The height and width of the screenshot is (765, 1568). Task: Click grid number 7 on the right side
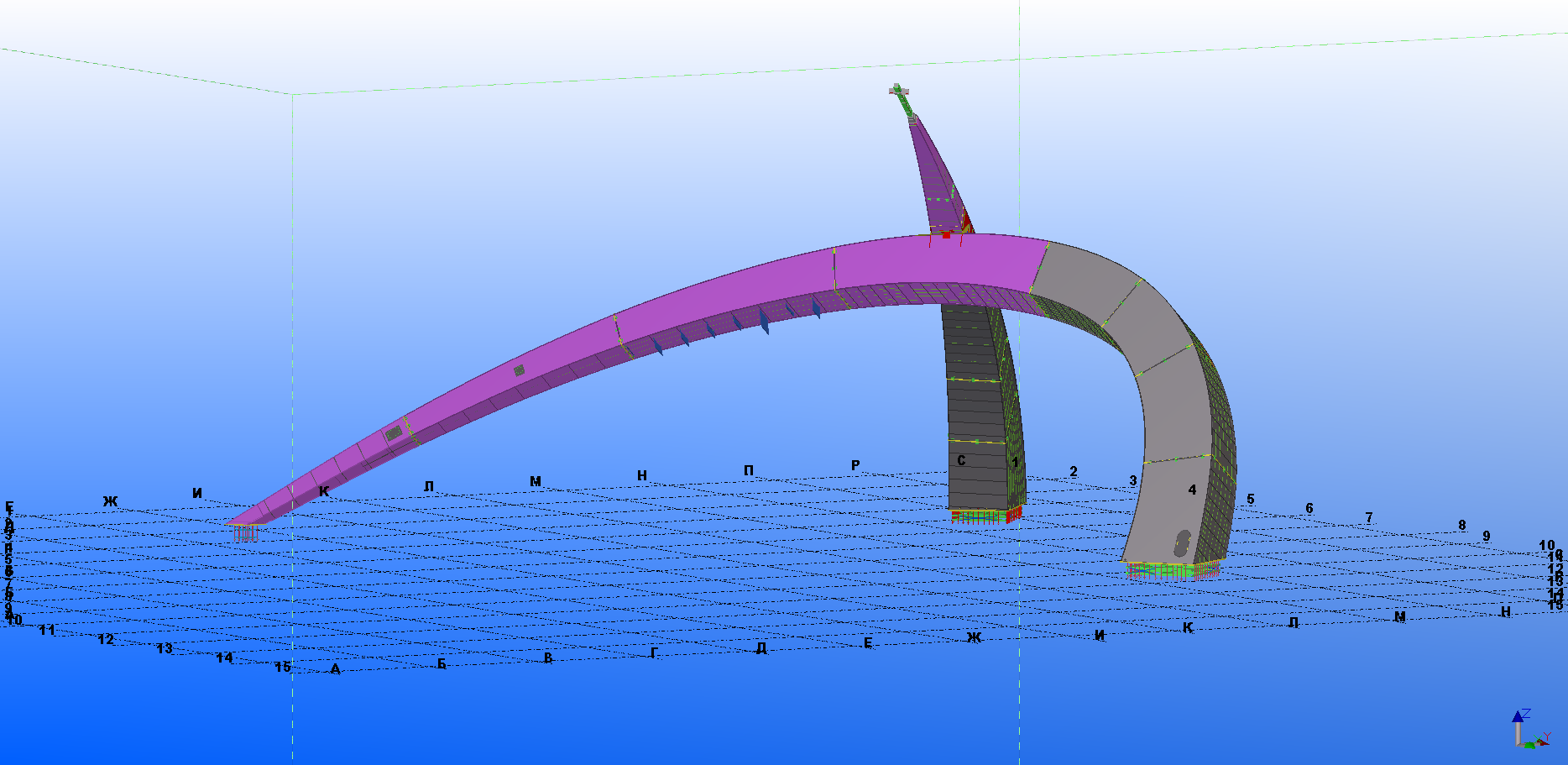[x=1369, y=517]
